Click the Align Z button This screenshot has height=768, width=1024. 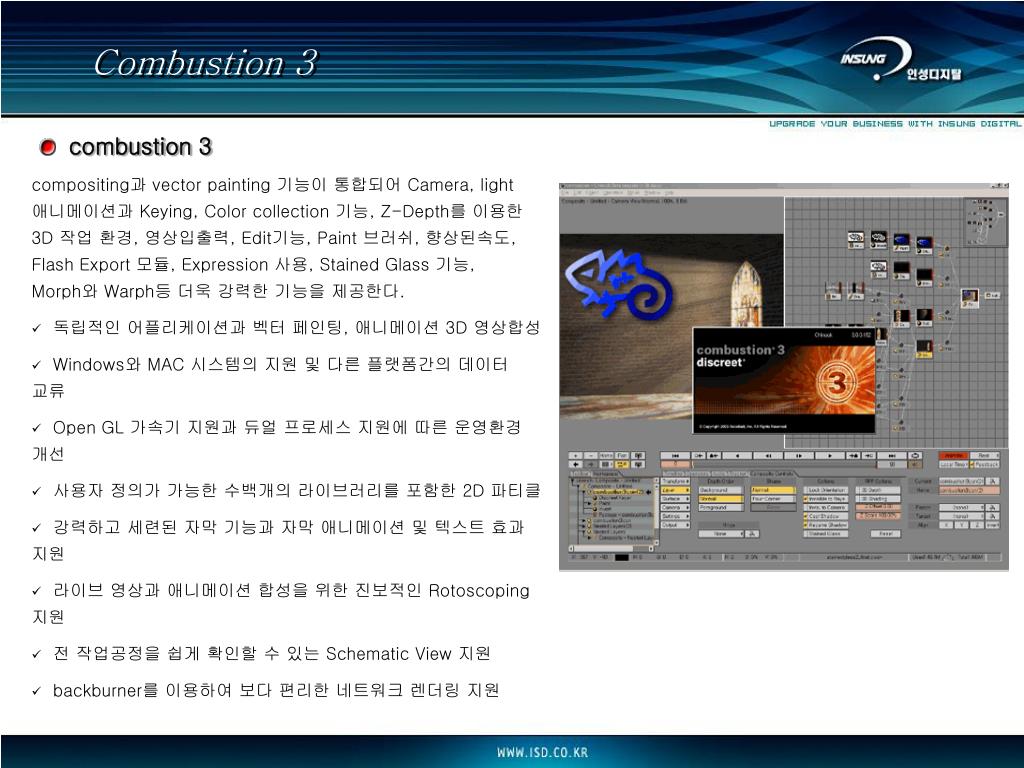click(x=977, y=524)
